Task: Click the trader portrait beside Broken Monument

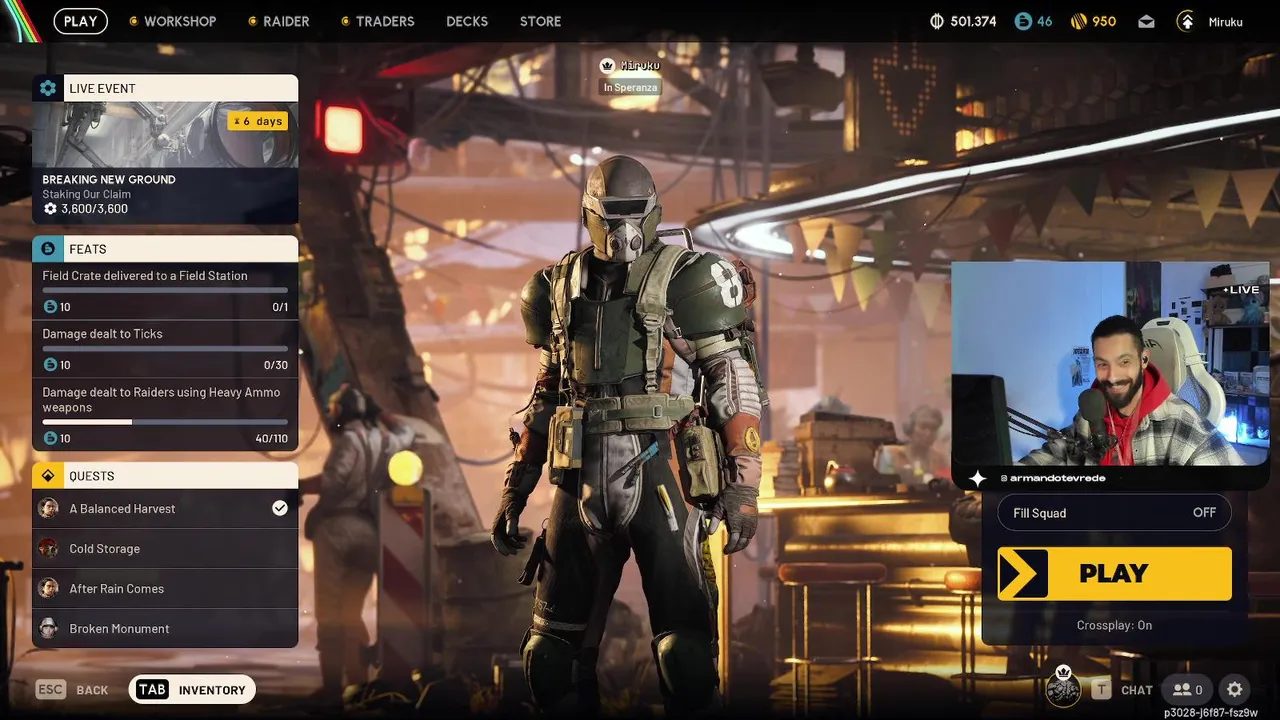Action: point(48,629)
